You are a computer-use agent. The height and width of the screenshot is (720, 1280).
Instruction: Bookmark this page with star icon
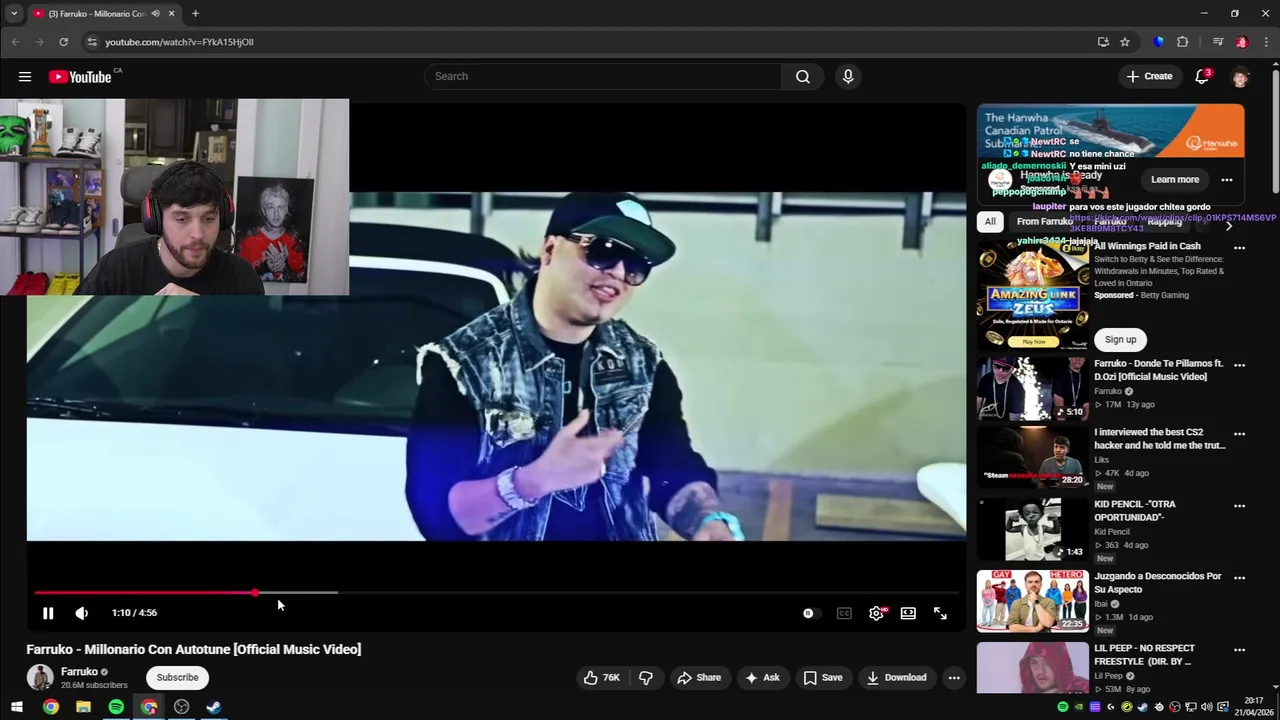pyautogui.click(x=1125, y=42)
